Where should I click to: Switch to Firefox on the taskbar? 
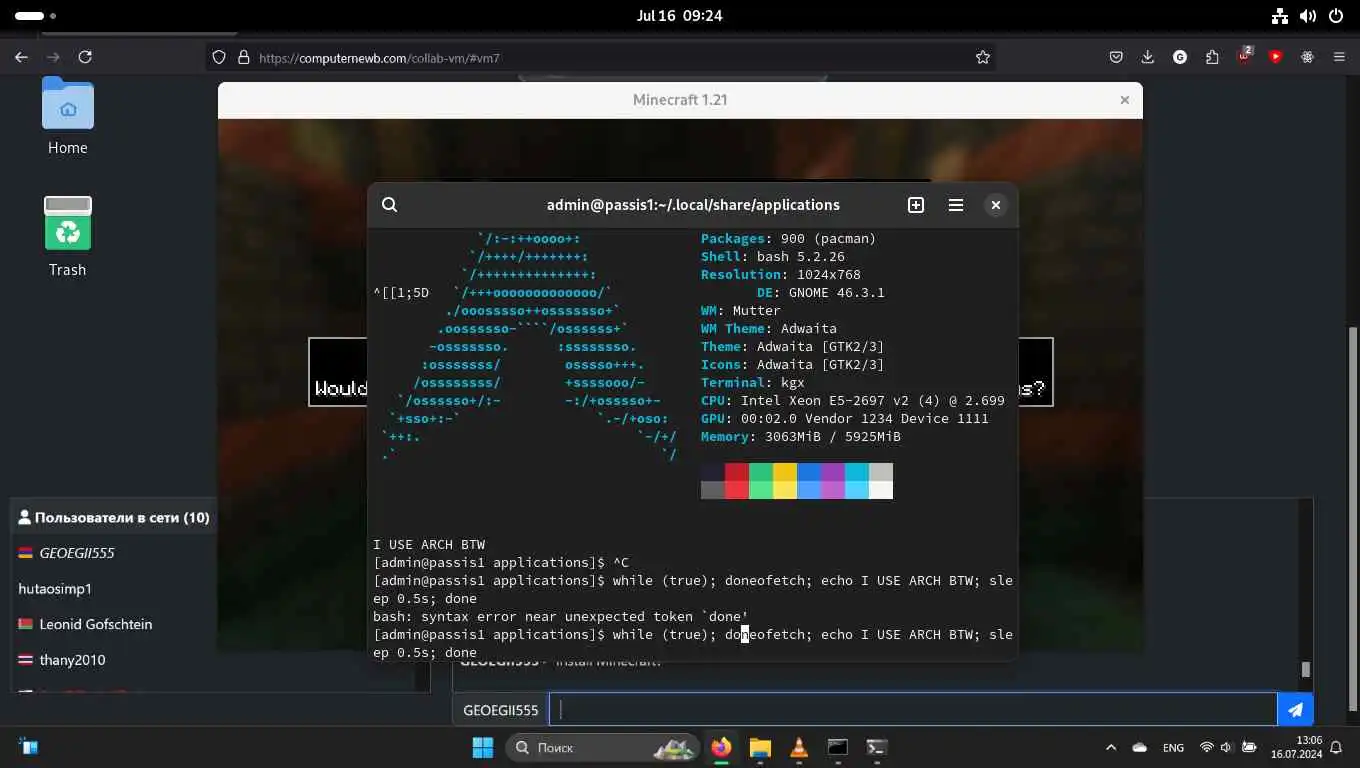point(721,747)
